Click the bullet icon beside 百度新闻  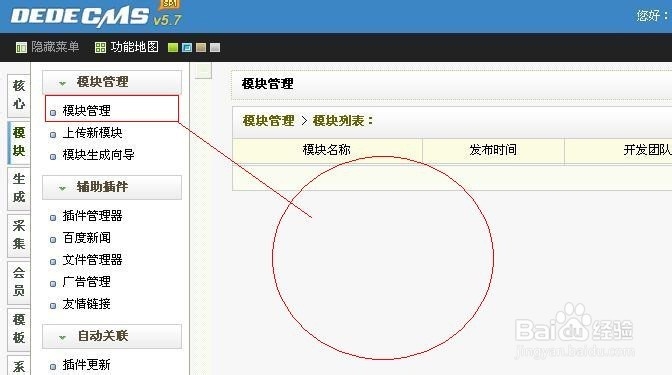[x=53, y=240]
